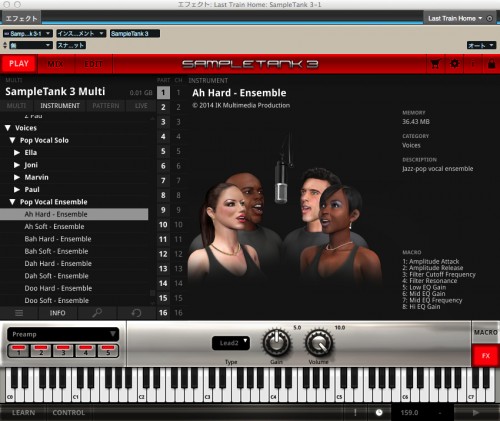Toggle the red FX button
The height and width of the screenshot is (421, 500).
(x=486, y=356)
